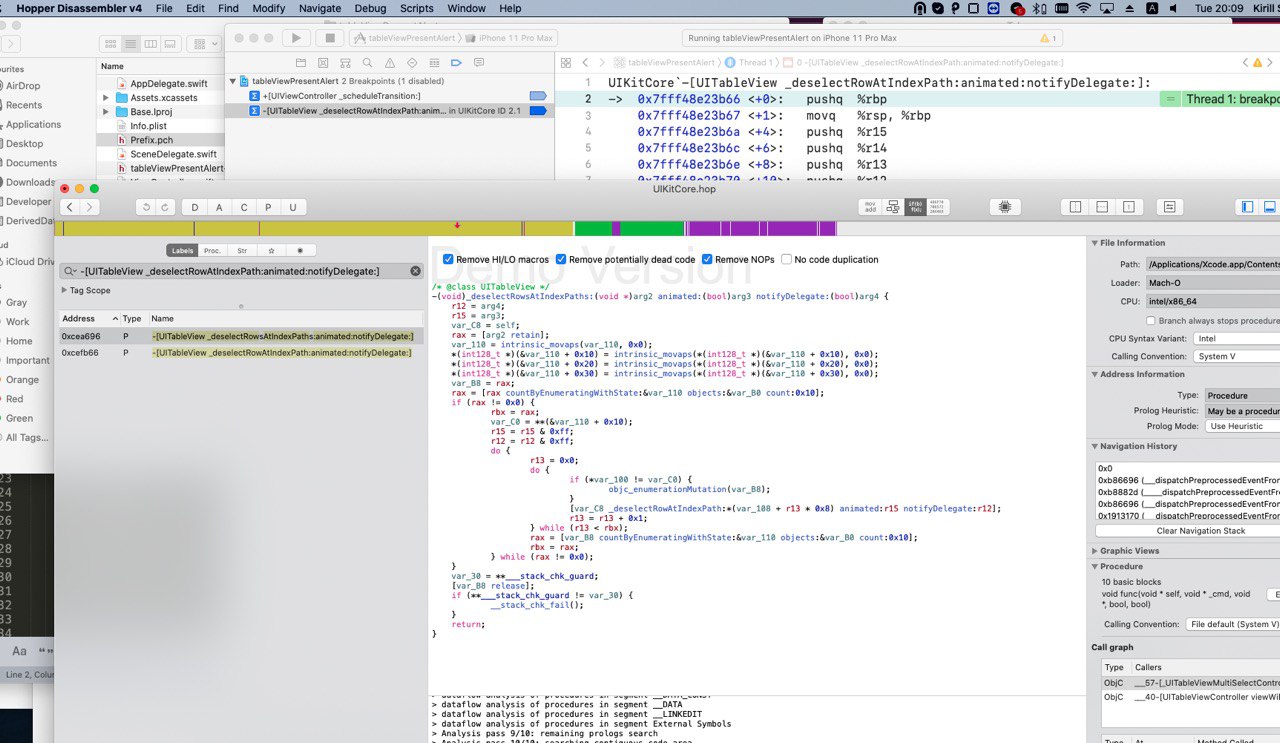This screenshot has height=743, width=1280.
Task: Select 0xb8882d entry in navigation history
Action: tap(1188, 492)
